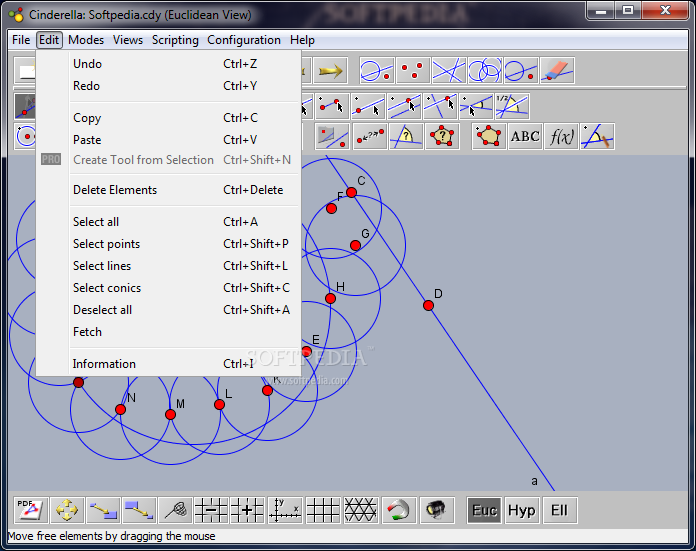Screen dimensions: 696x551
Task: Open the Help menu
Action: click(x=302, y=40)
